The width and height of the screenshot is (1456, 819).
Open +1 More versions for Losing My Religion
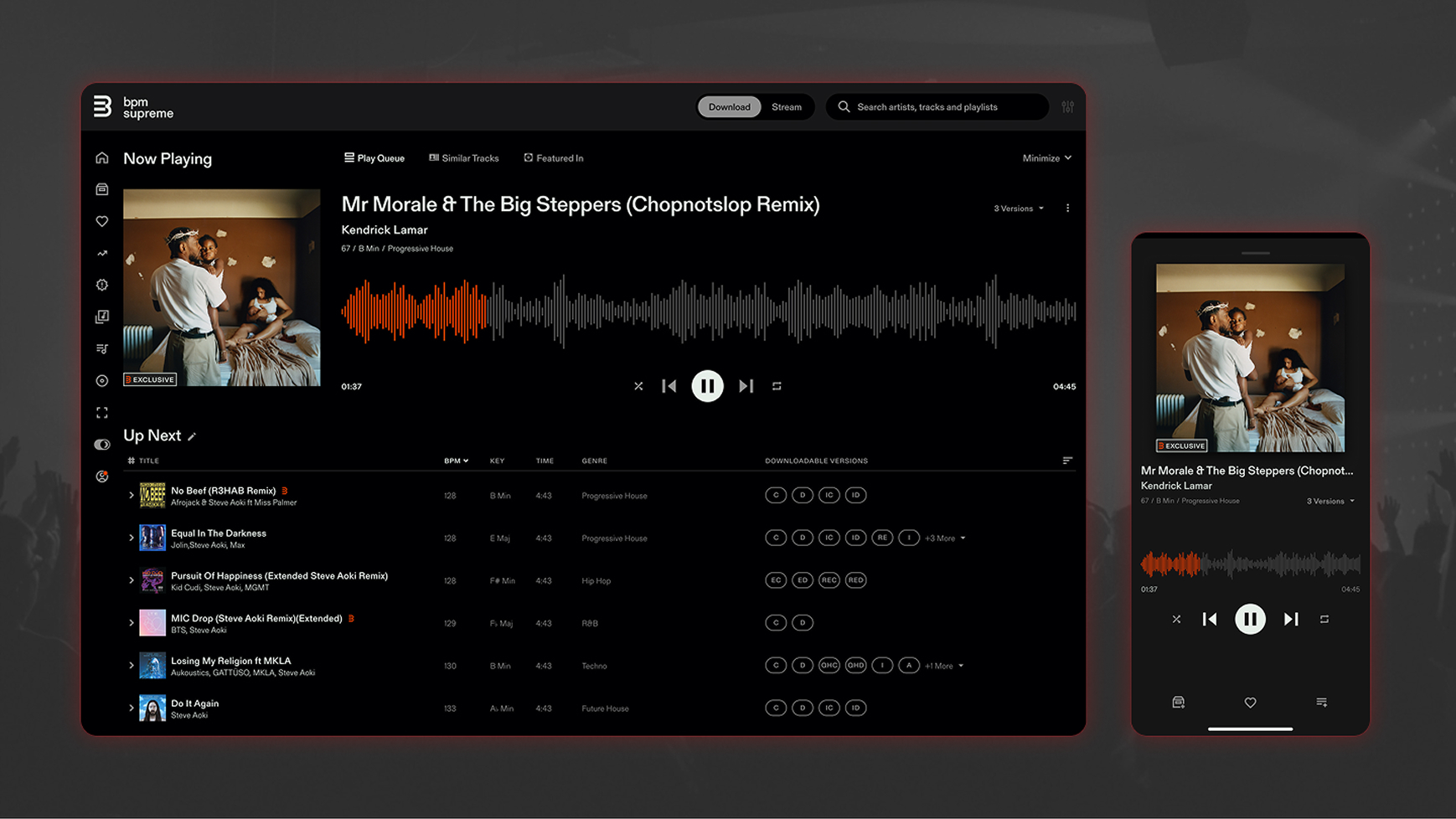click(944, 666)
